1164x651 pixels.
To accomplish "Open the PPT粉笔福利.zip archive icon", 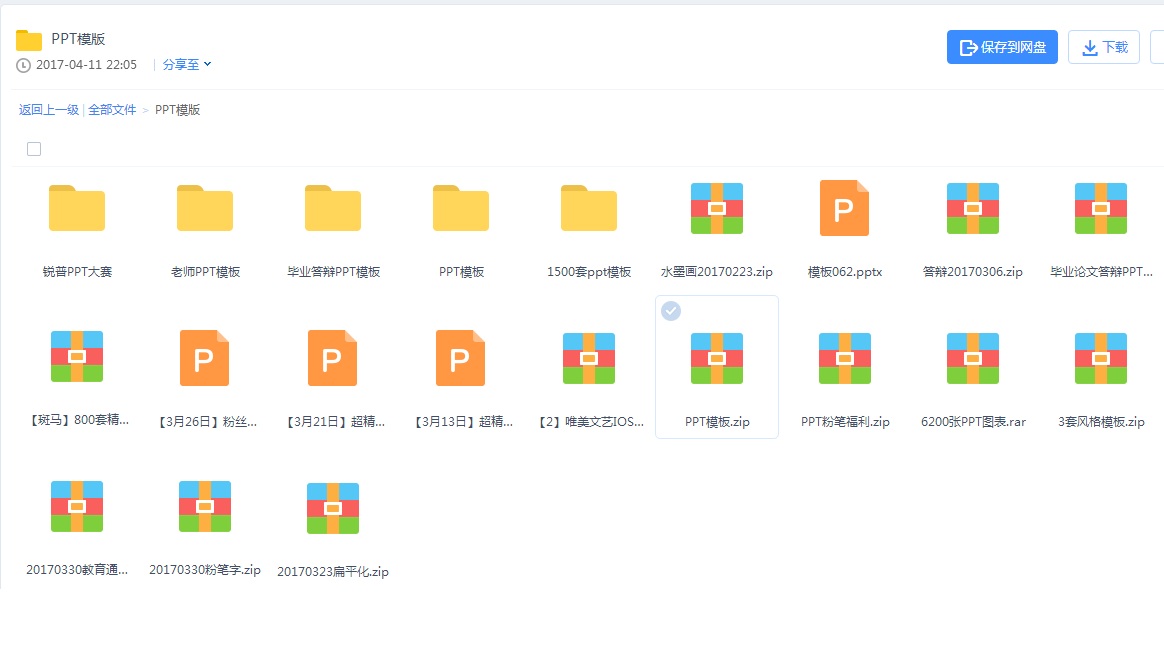I will point(845,357).
